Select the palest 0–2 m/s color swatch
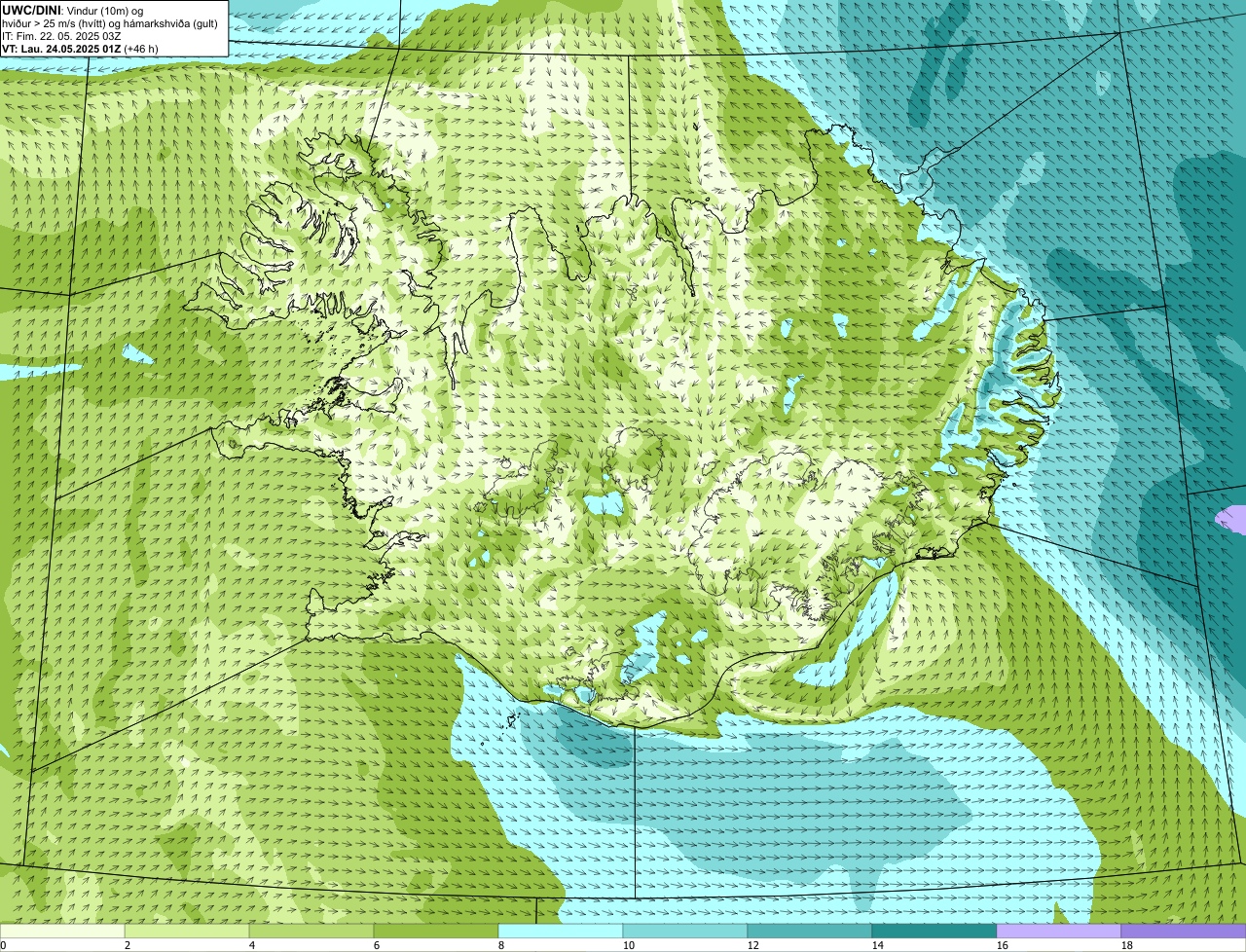1246x952 pixels. click(x=62, y=932)
